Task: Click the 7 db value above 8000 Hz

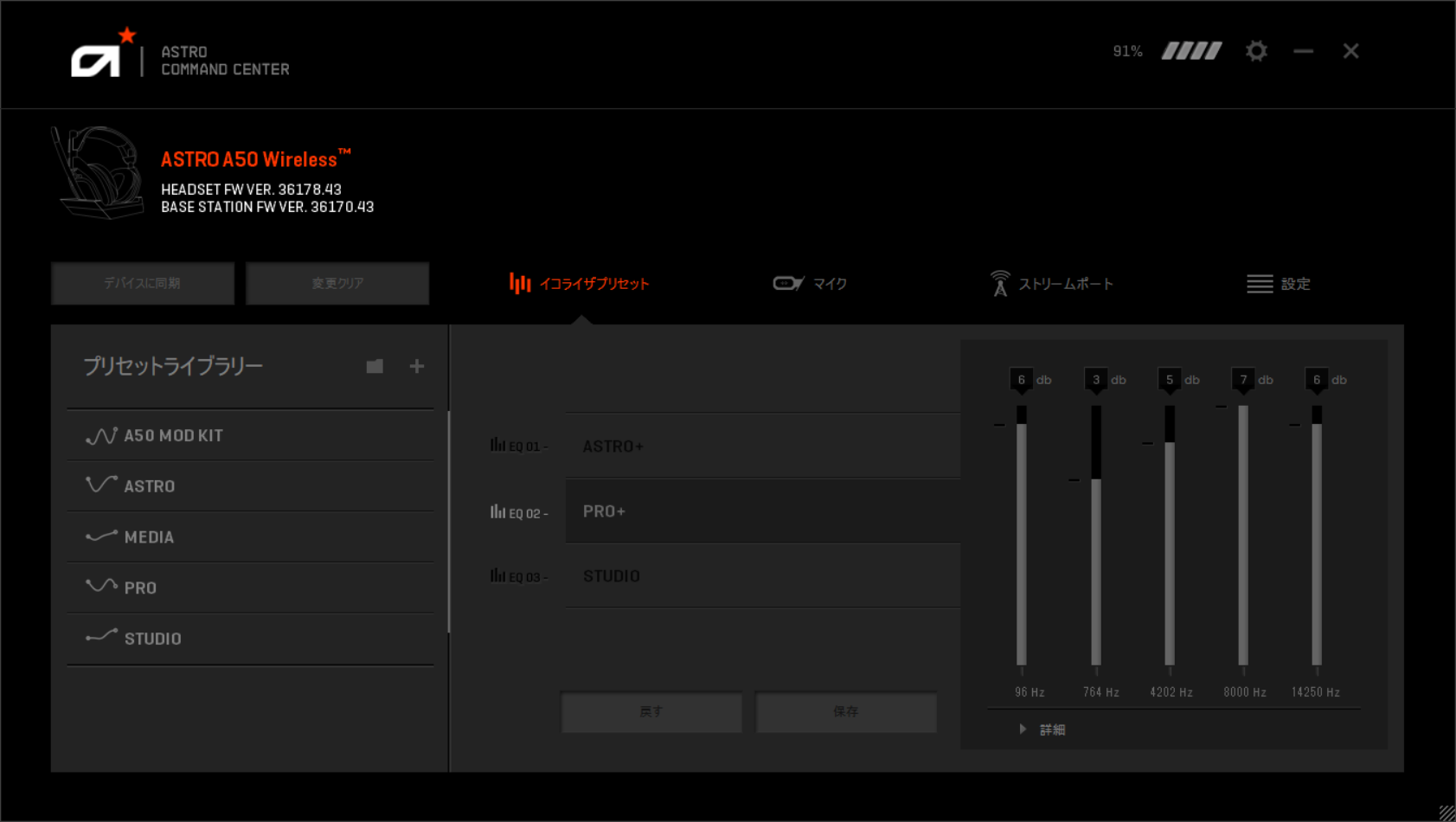Action: point(1243,380)
